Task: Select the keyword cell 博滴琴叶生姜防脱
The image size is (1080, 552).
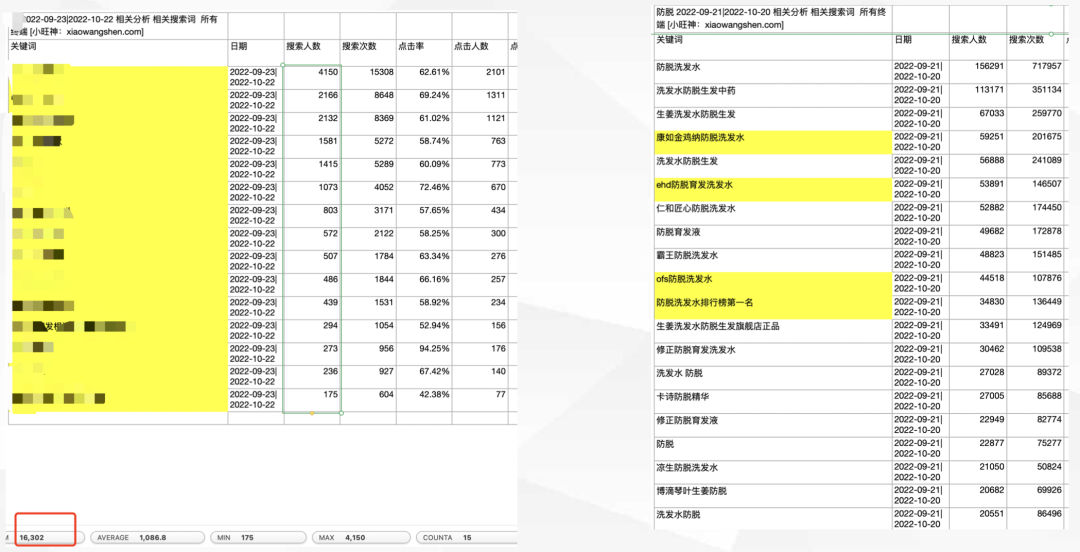Action: pyautogui.click(x=773, y=495)
